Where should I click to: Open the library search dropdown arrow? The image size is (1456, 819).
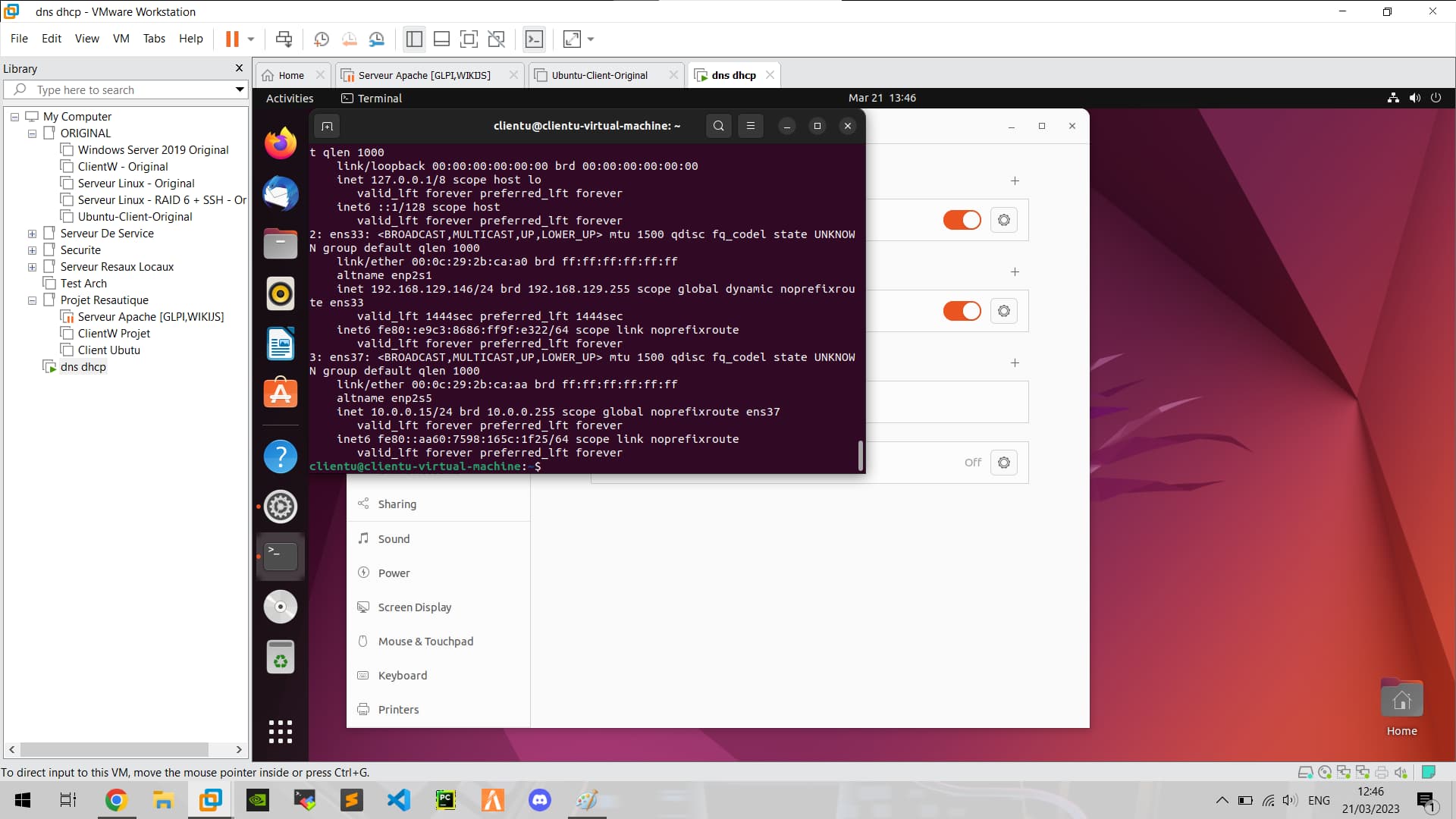pos(240,89)
